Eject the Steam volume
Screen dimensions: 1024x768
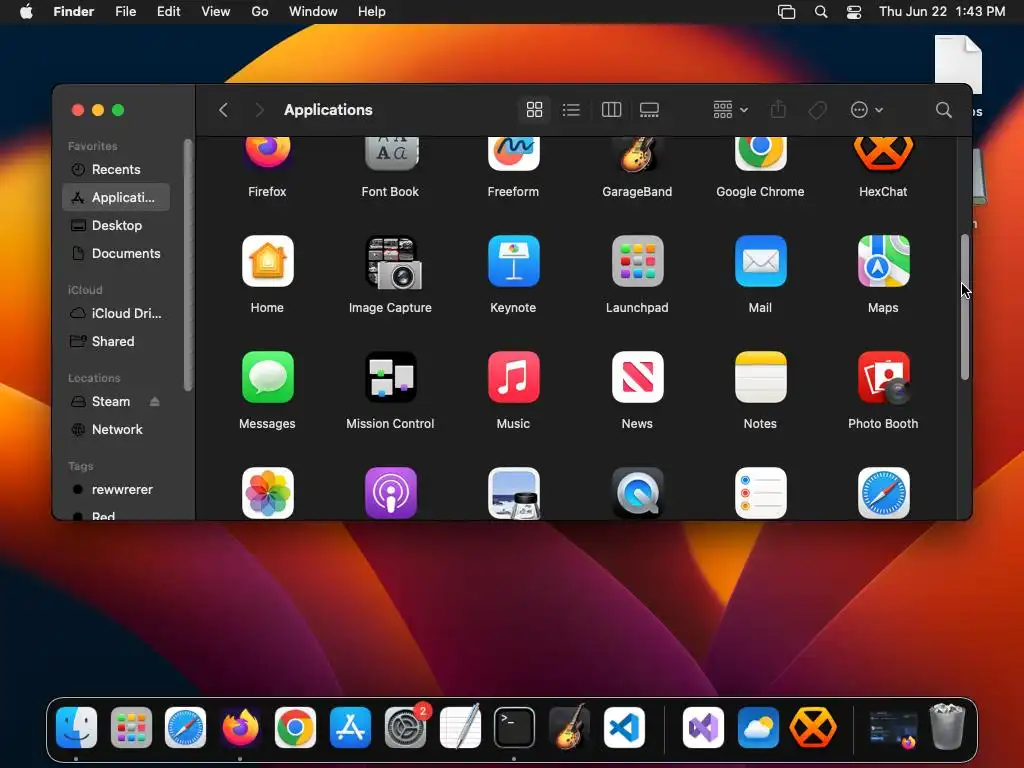pyautogui.click(x=155, y=402)
